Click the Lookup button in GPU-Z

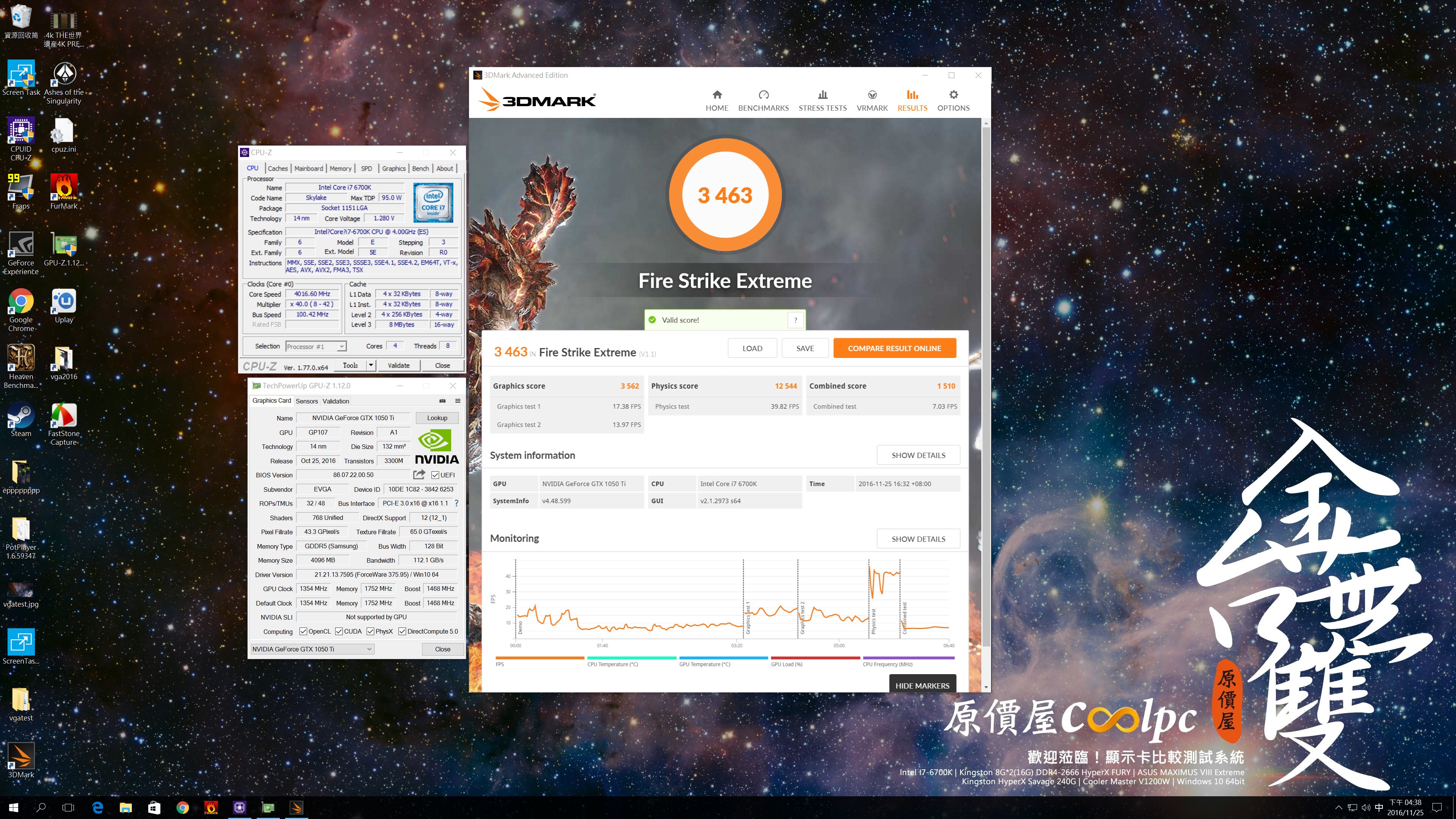click(437, 418)
